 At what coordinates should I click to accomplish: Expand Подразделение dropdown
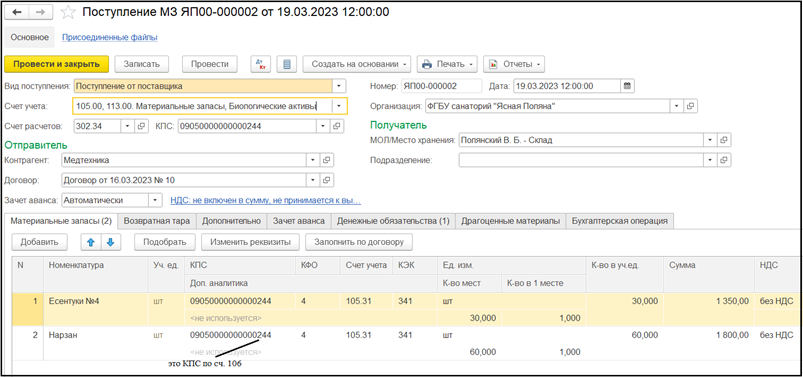pyautogui.click(x=711, y=160)
